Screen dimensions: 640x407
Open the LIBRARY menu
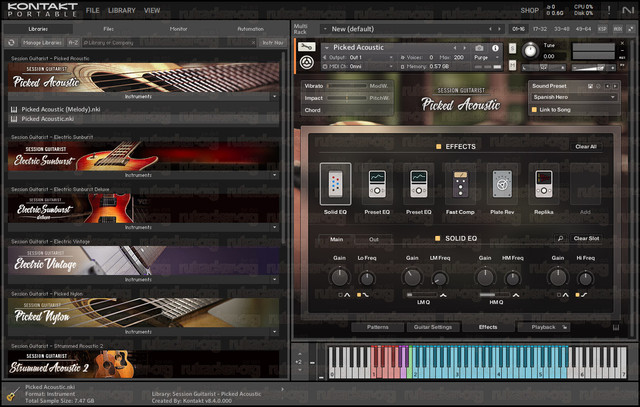(122, 10)
